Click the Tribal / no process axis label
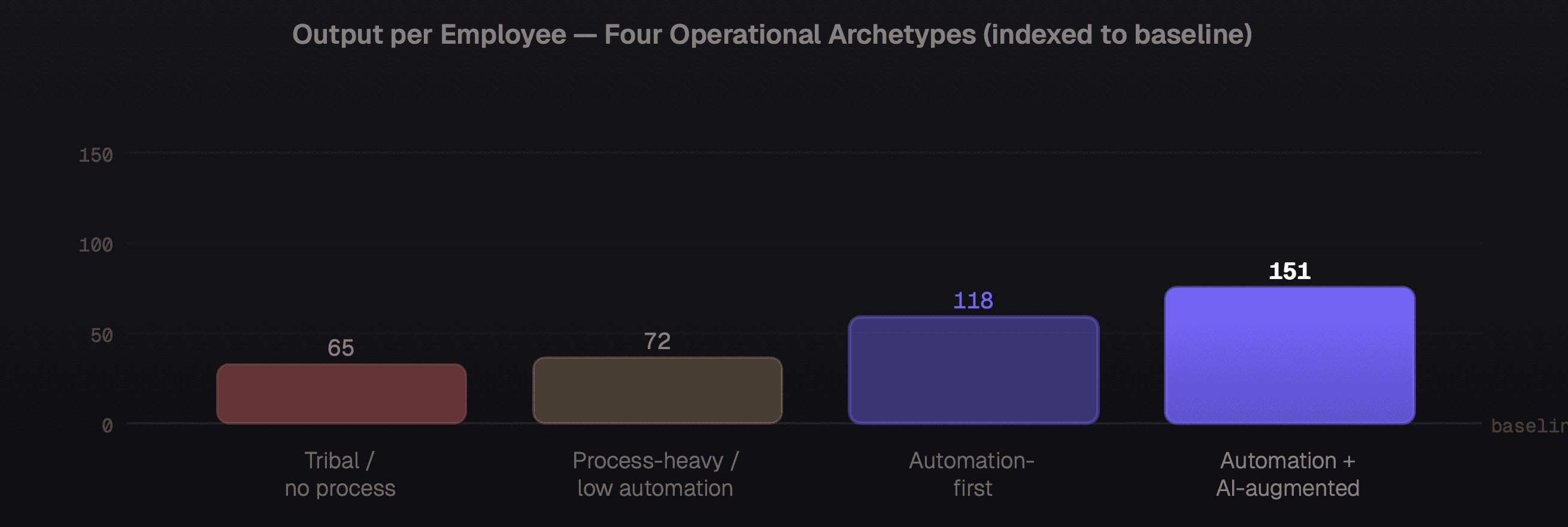This screenshot has width=1568, height=527. pos(340,474)
